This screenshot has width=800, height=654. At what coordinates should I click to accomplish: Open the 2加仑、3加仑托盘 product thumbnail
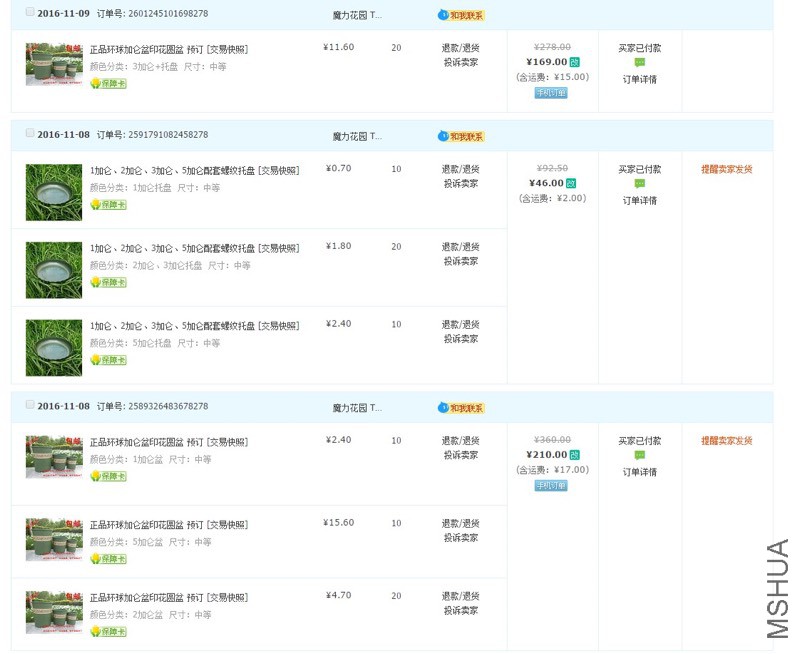pyautogui.click(x=54, y=270)
